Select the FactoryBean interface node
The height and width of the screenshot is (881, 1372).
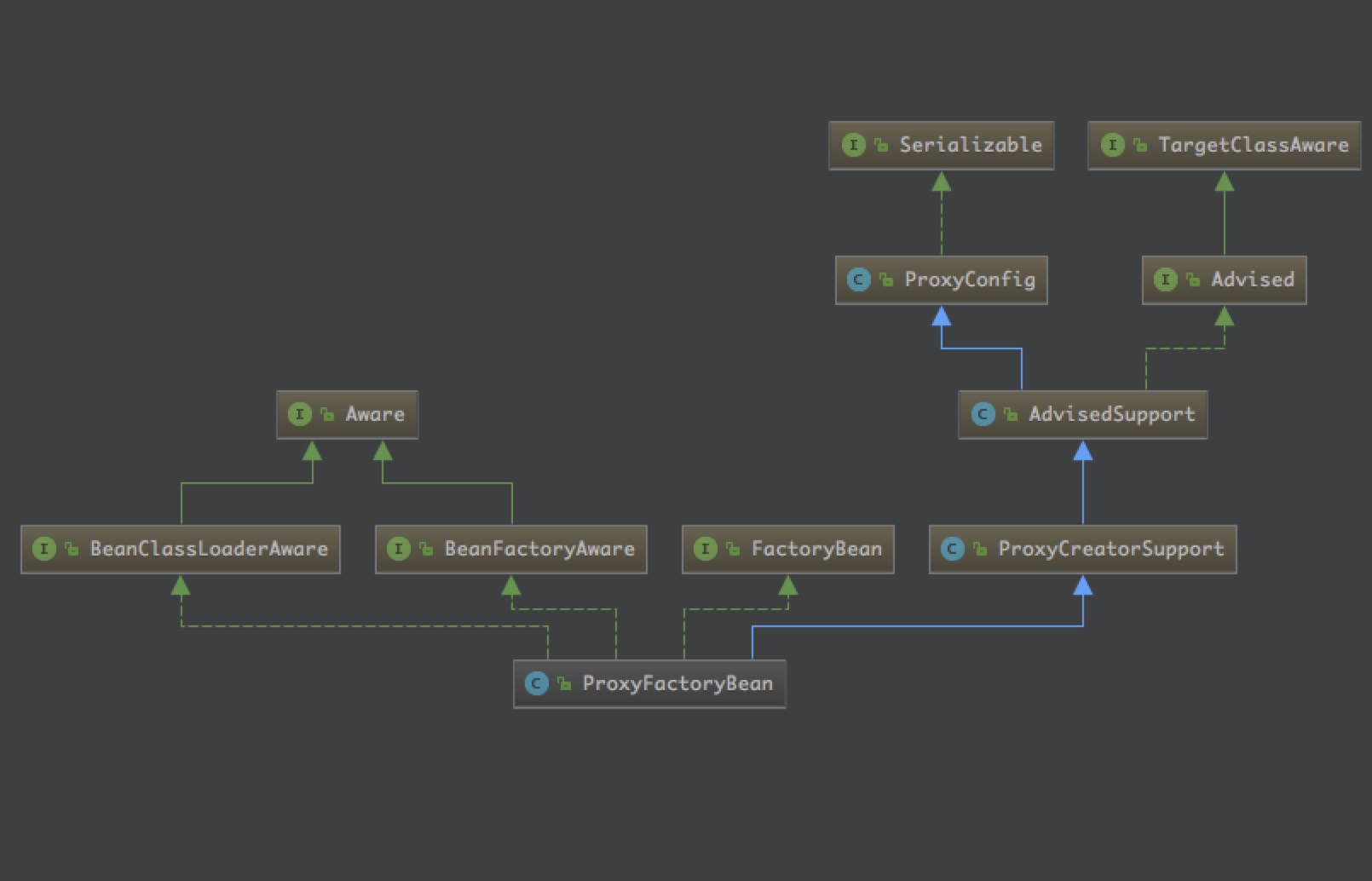(788, 550)
